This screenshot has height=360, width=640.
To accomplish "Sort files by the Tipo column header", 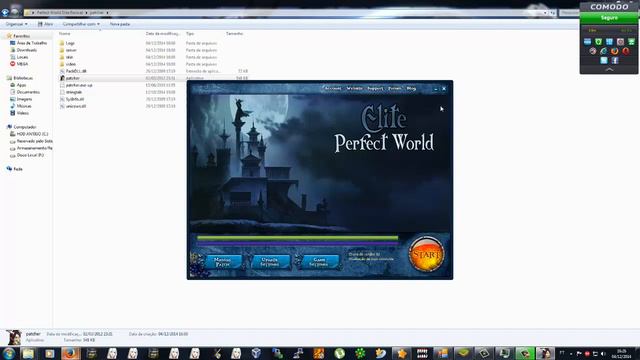I will (x=190, y=33).
